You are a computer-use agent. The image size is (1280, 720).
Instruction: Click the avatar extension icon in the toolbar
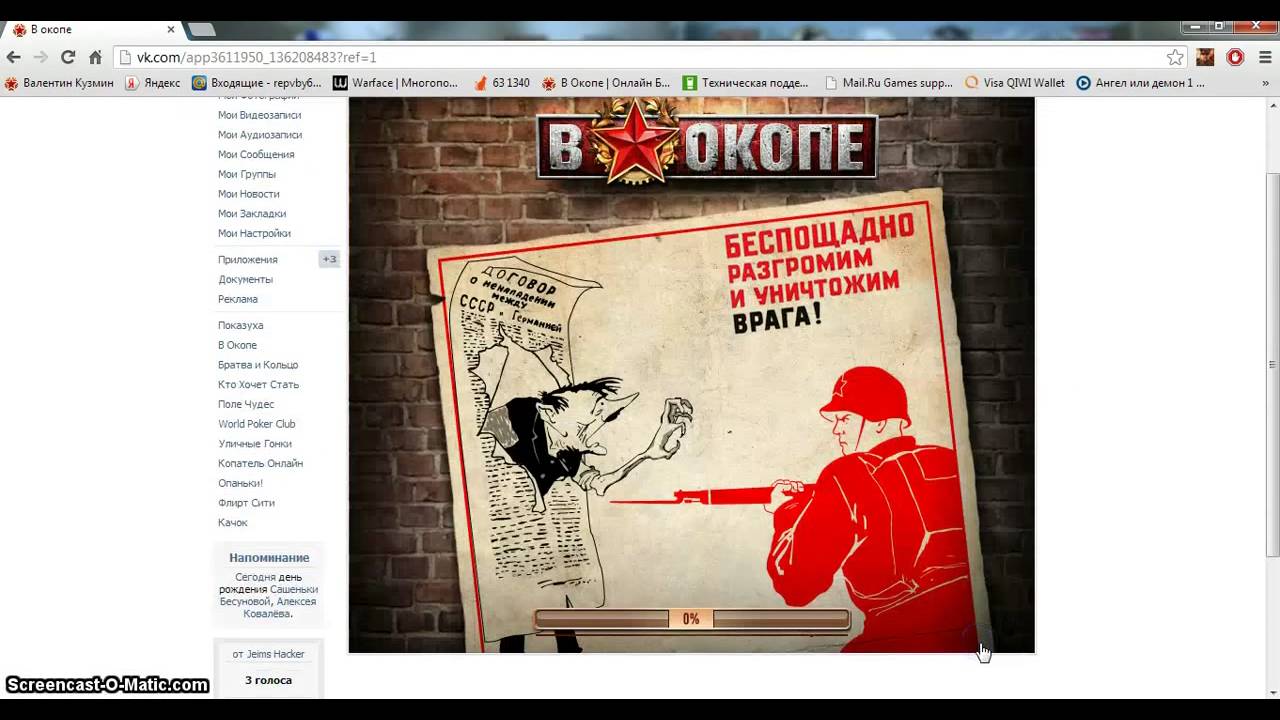(1205, 57)
